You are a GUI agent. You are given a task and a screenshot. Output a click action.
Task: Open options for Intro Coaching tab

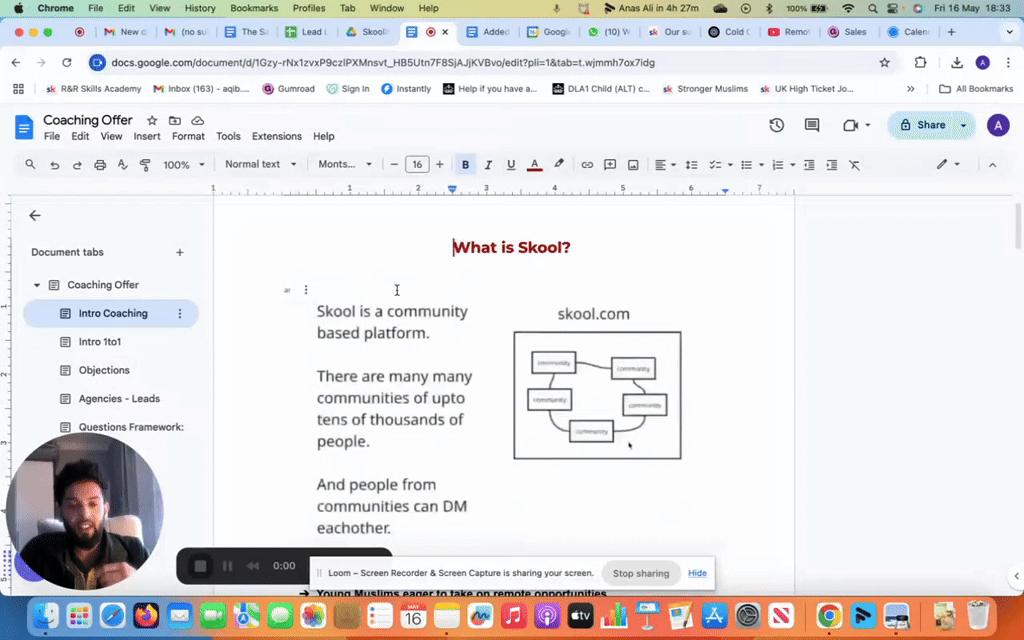[x=180, y=313]
